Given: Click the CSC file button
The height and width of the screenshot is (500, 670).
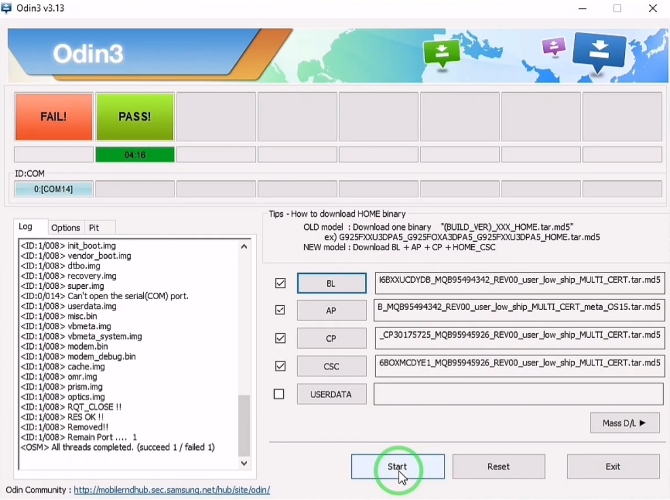Looking at the screenshot, I should 332,366.
